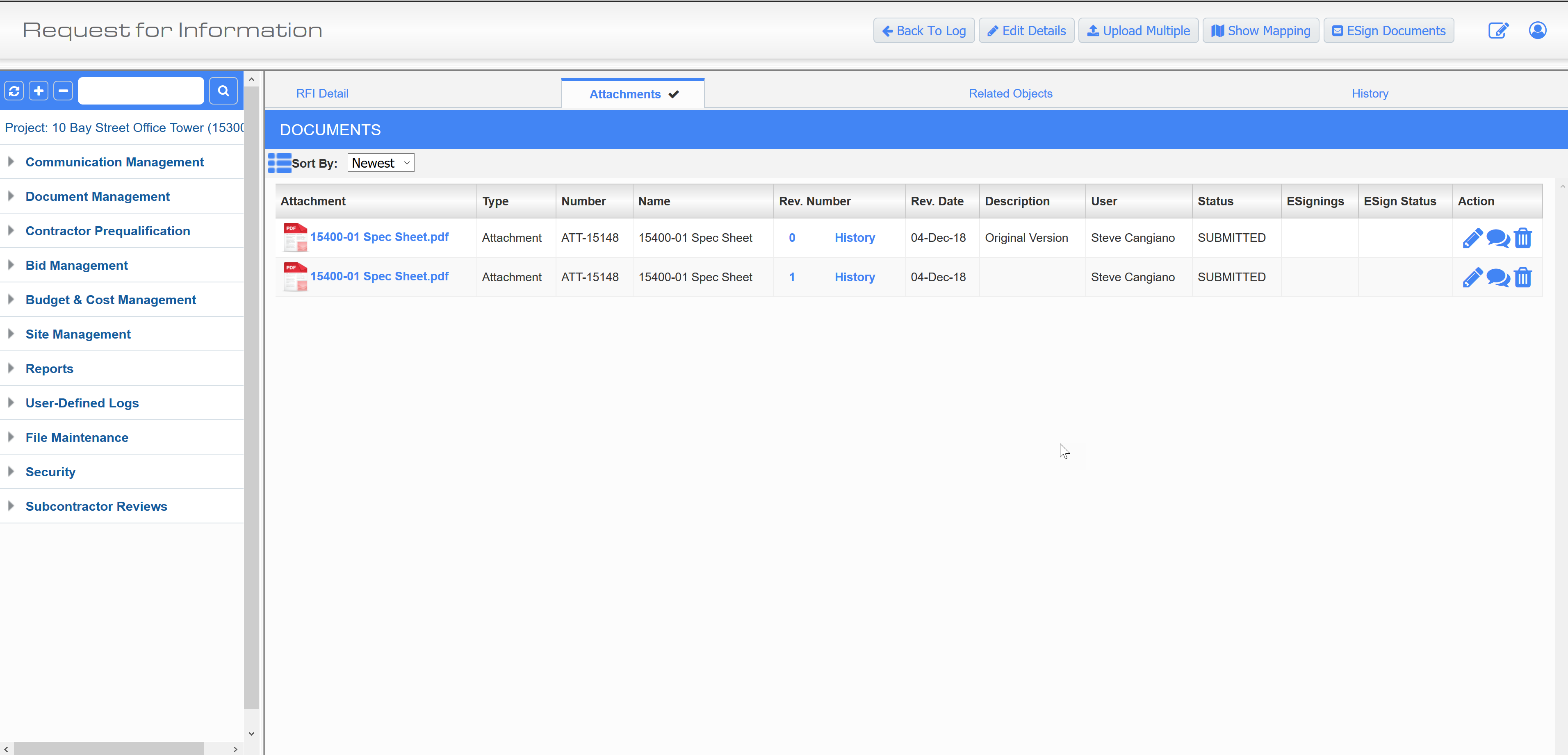
Task: Switch to the Related Objects tab
Action: tap(1010, 94)
